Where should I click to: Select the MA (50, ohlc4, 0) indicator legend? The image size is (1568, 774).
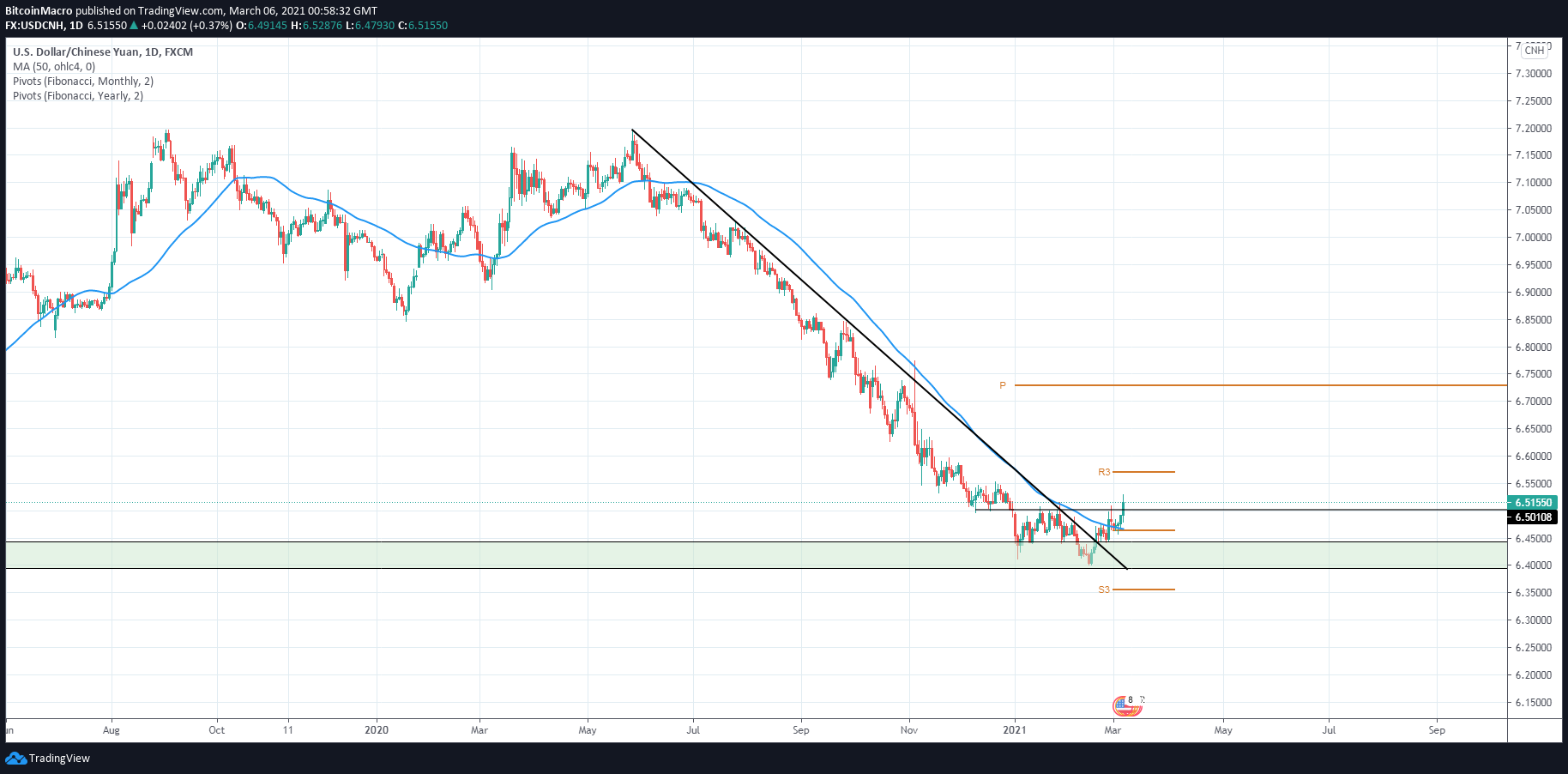coord(54,67)
